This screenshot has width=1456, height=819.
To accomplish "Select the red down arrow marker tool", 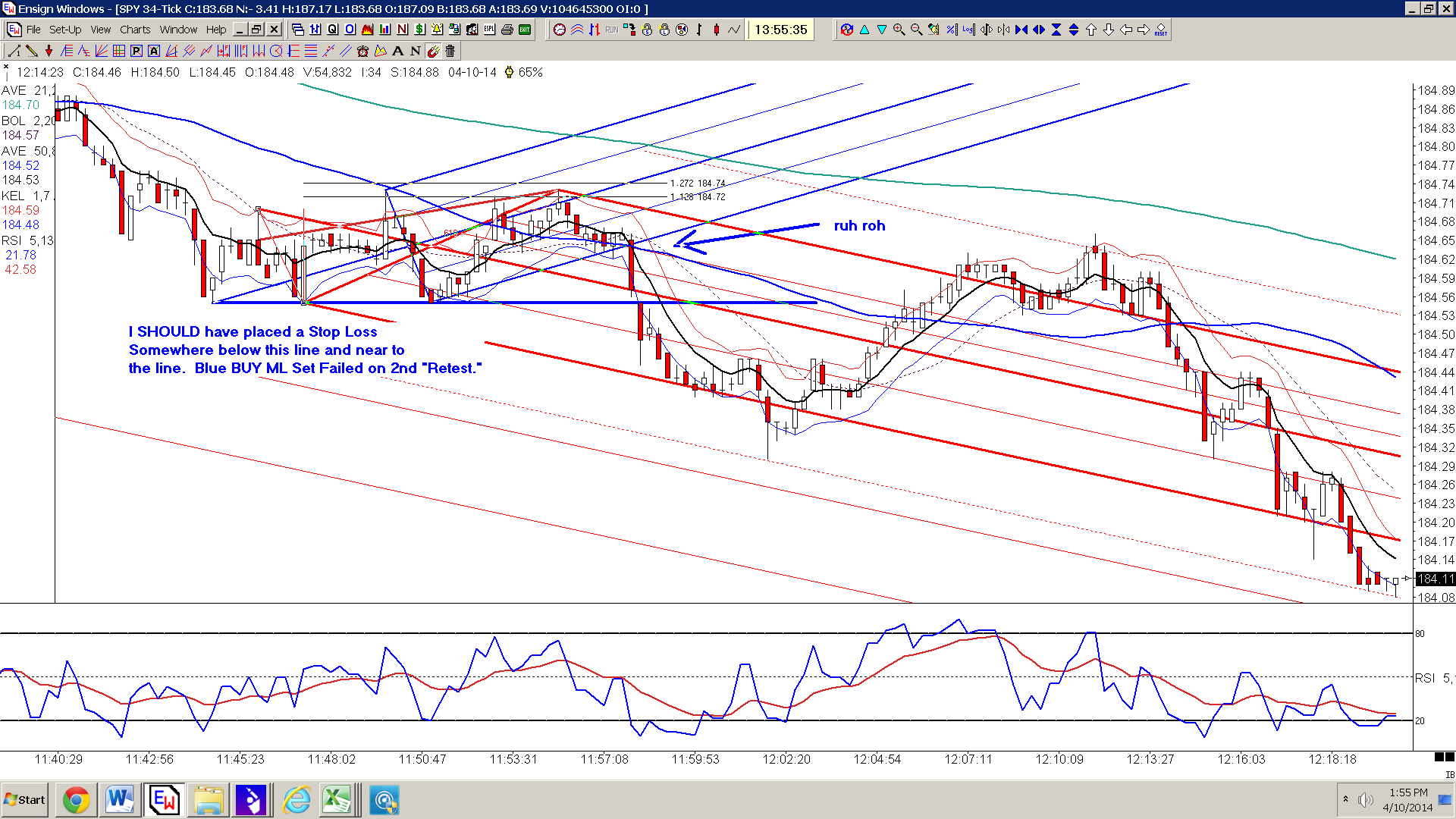I will tap(49, 51).
